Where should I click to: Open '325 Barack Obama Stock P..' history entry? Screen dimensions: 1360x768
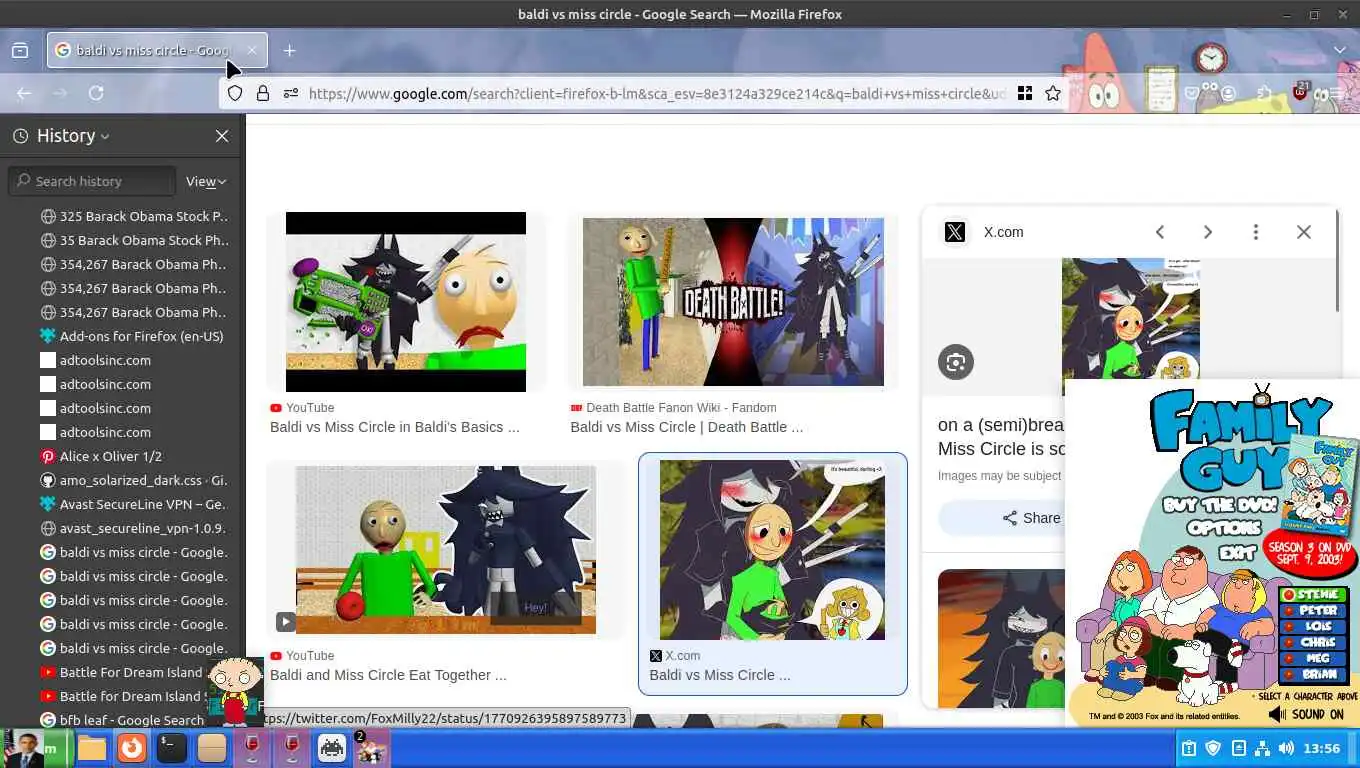point(134,216)
